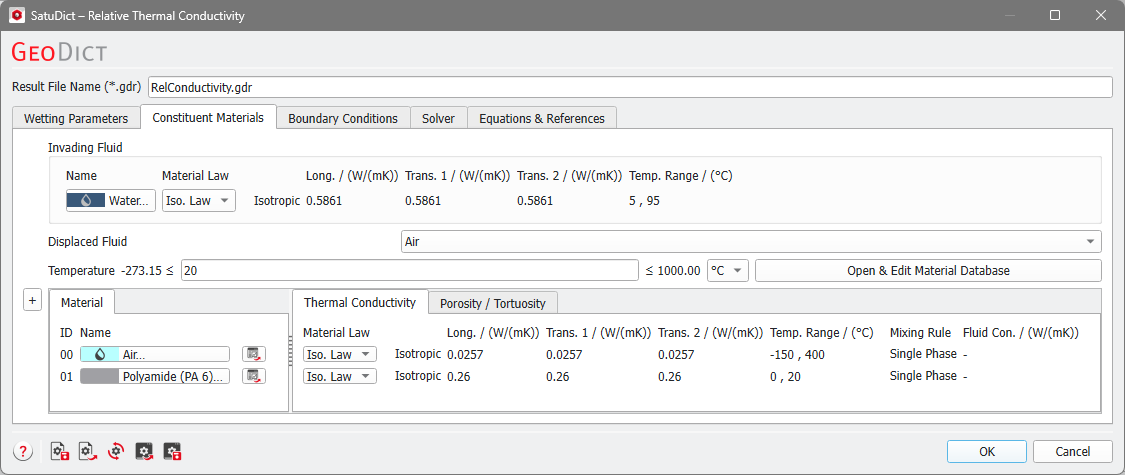Screen dimensions: 1125x475
Task: Open Iso. Law dropdown in Air row
Action: click(x=339, y=354)
